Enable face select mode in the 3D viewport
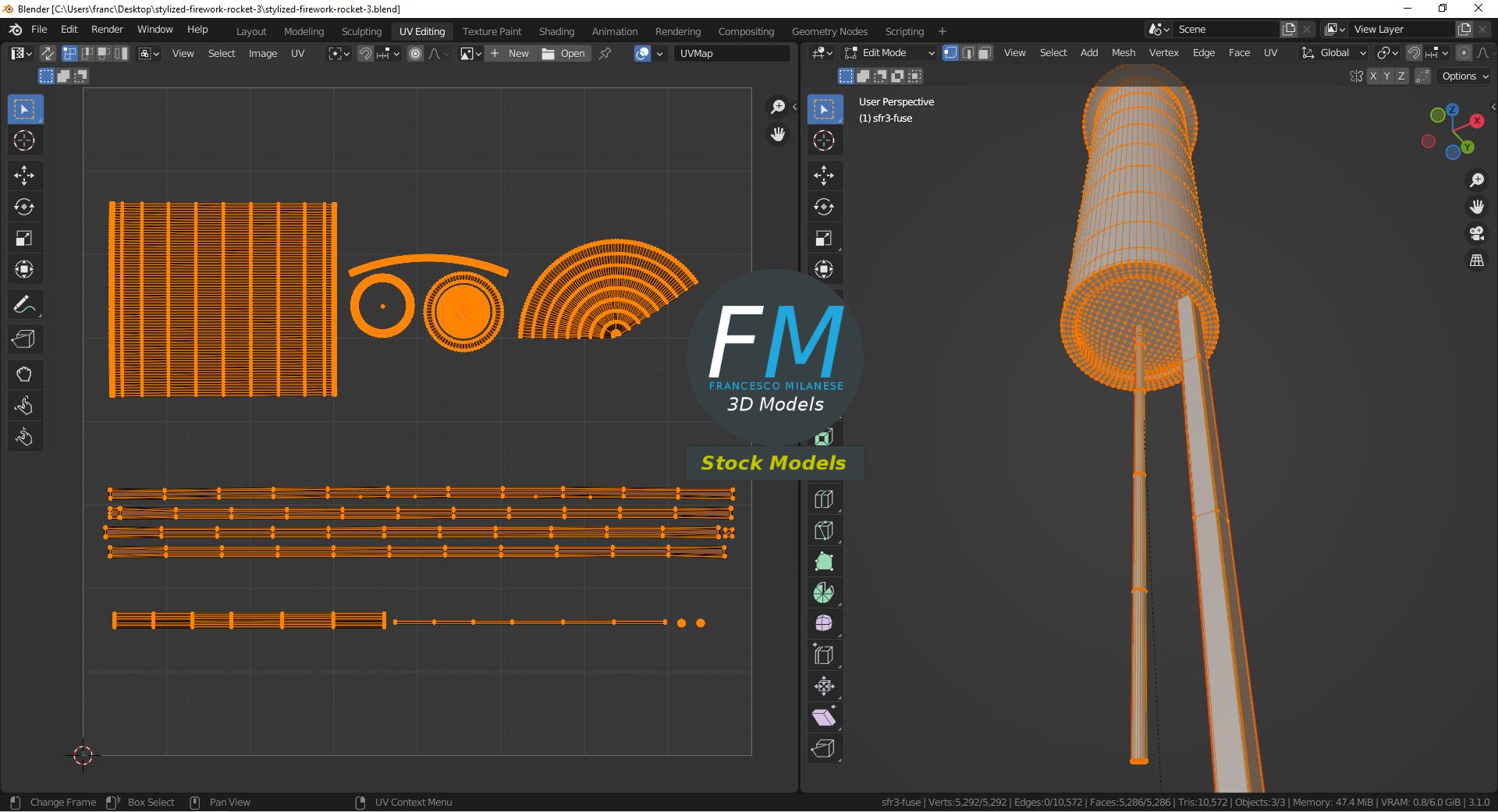Image resolution: width=1498 pixels, height=812 pixels. pyautogui.click(x=985, y=53)
